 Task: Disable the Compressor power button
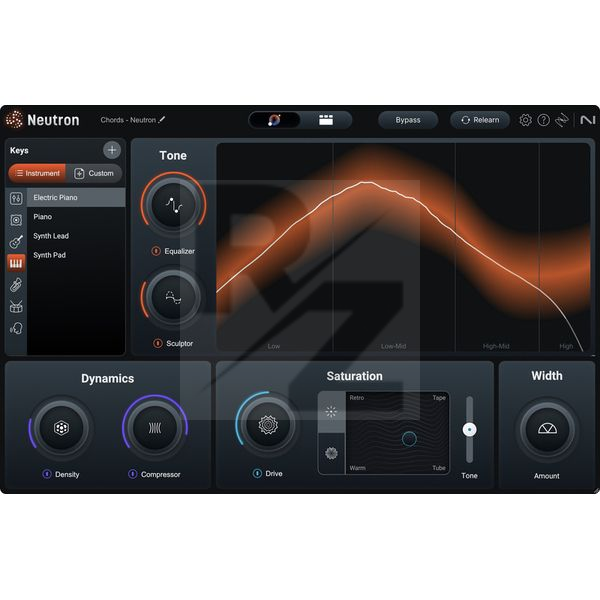coord(132,474)
